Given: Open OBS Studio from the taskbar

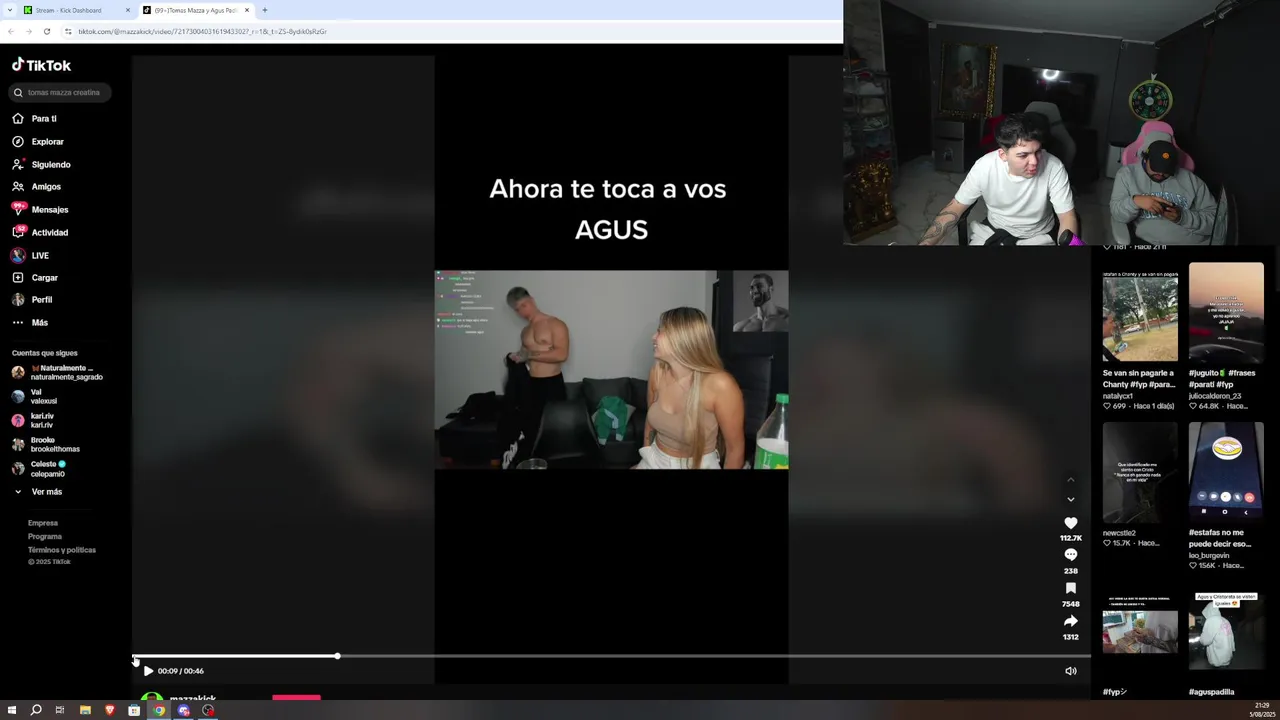Looking at the screenshot, I should click(208, 710).
